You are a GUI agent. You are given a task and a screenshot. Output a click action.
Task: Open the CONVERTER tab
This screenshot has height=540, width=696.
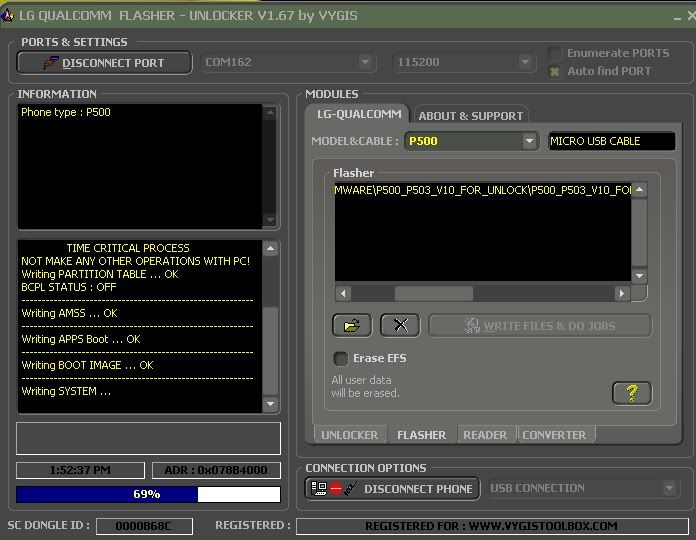tap(554, 435)
